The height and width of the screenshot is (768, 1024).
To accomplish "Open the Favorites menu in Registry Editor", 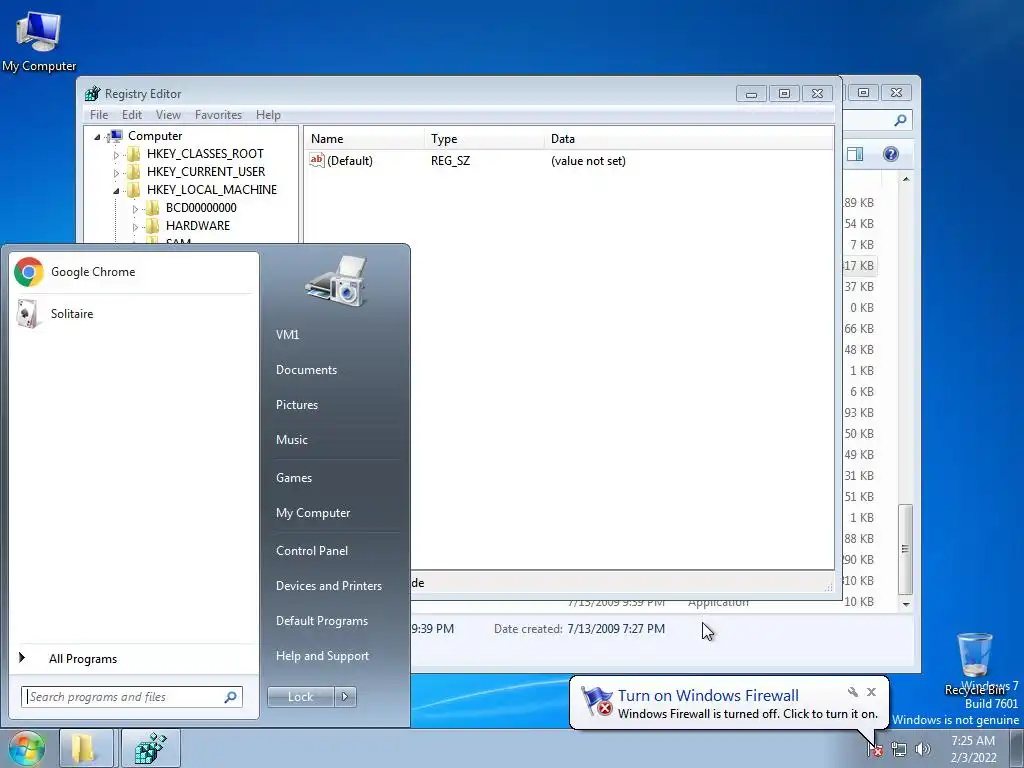I will tap(218, 115).
